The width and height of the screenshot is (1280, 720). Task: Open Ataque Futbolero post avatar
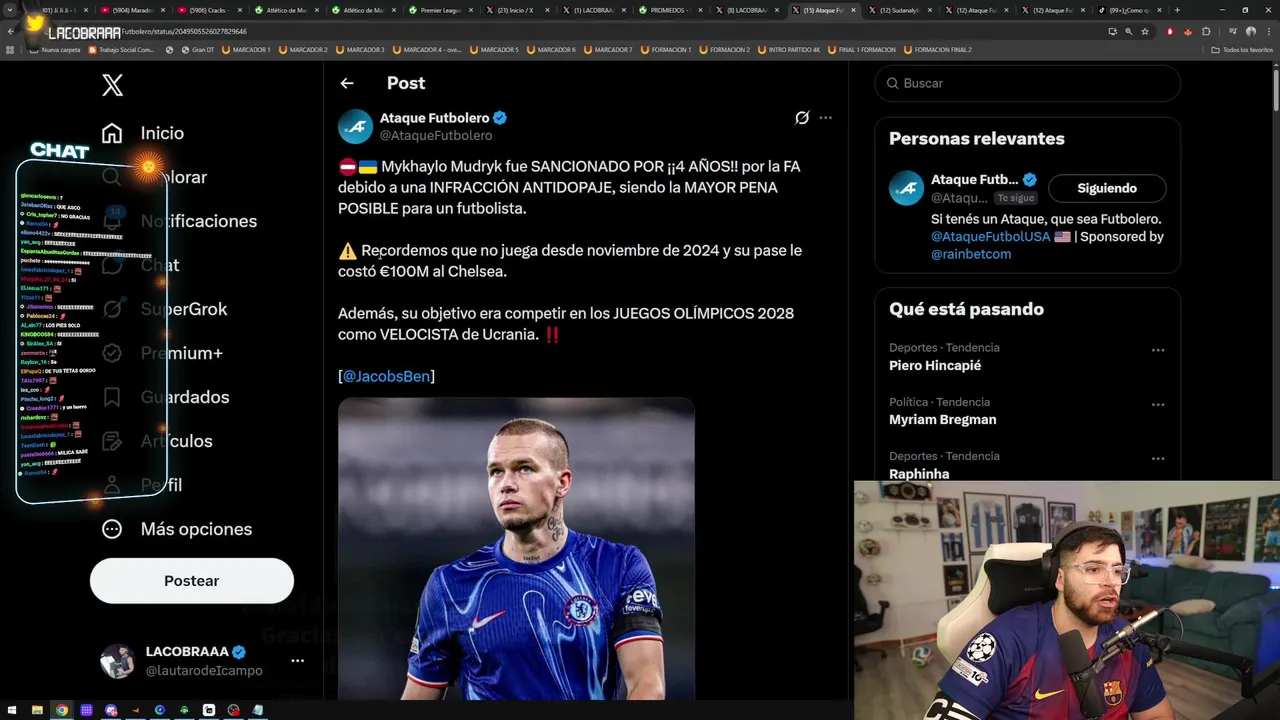pos(355,126)
